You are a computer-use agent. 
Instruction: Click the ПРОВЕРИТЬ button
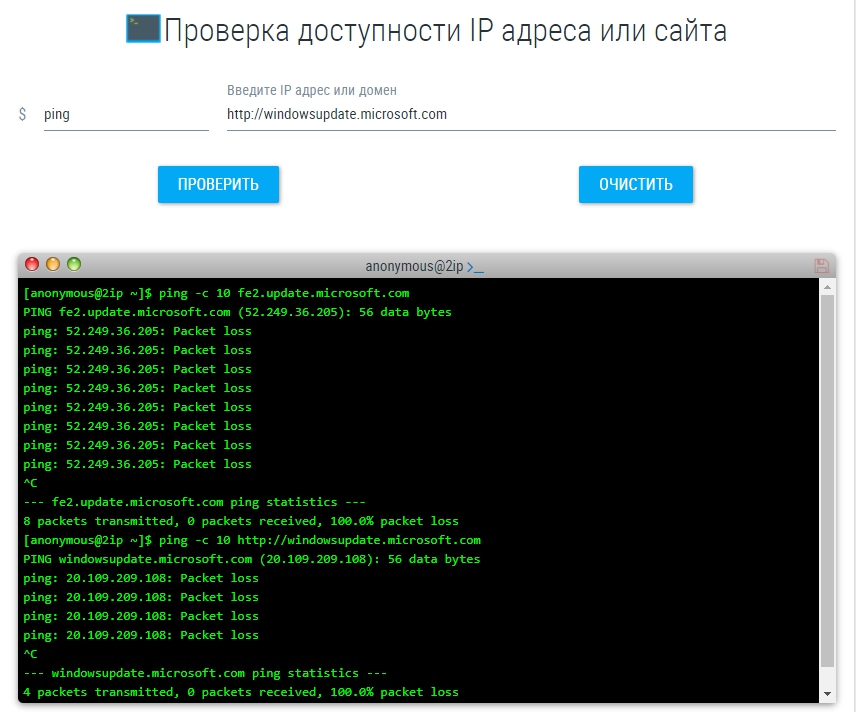(218, 185)
